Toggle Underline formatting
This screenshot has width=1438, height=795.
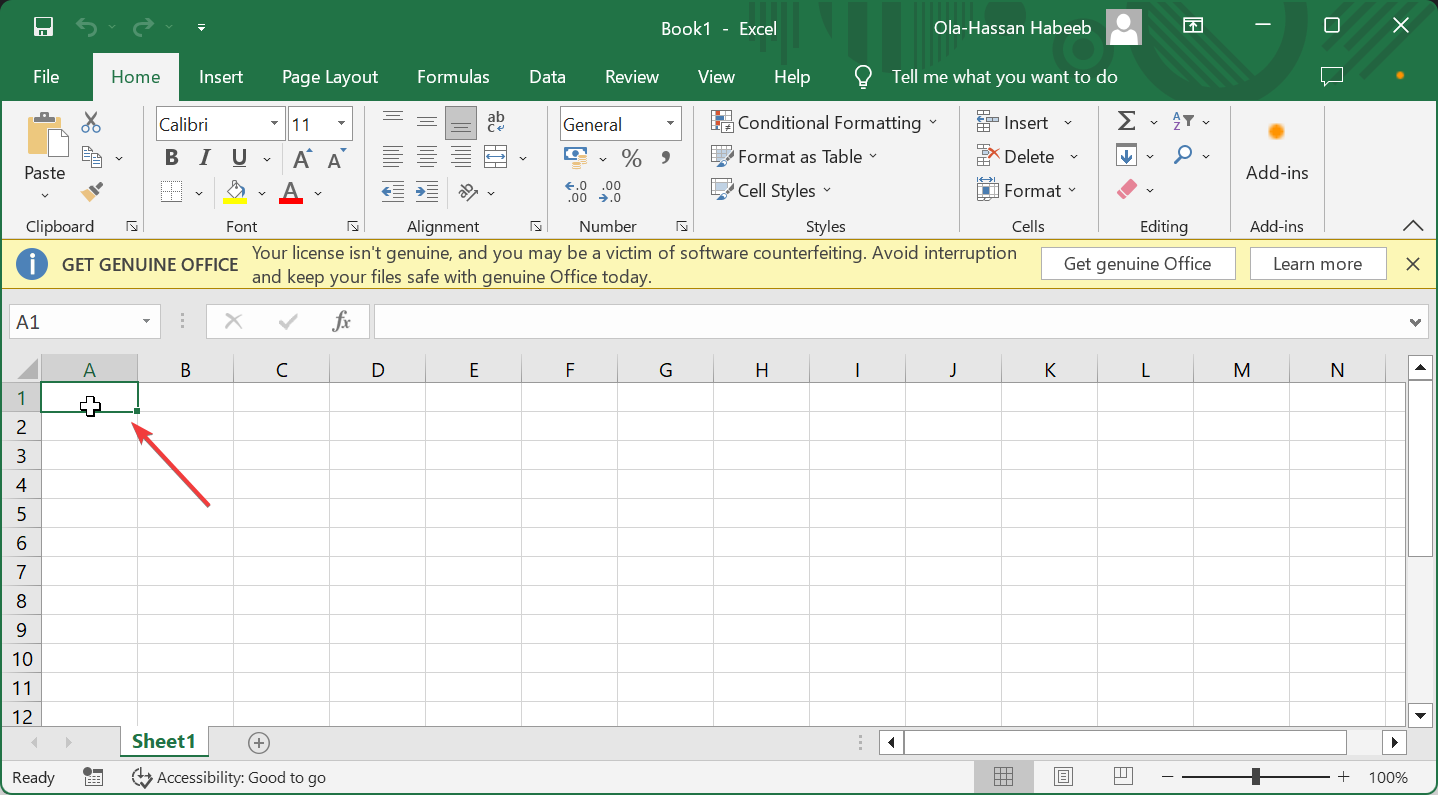(239, 158)
